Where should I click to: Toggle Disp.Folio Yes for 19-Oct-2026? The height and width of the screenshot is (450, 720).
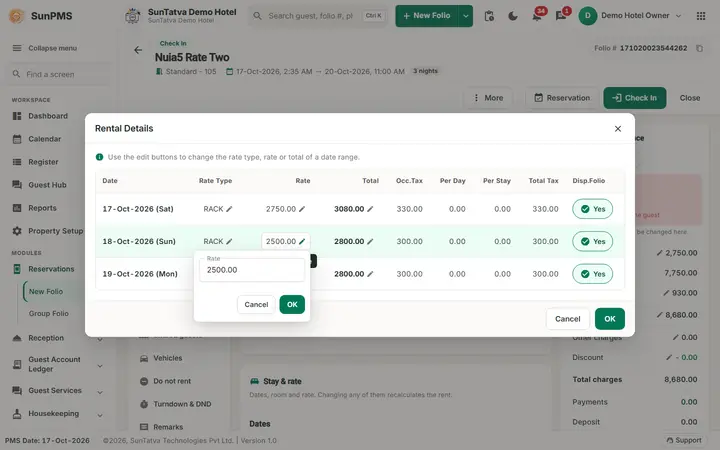tap(592, 274)
